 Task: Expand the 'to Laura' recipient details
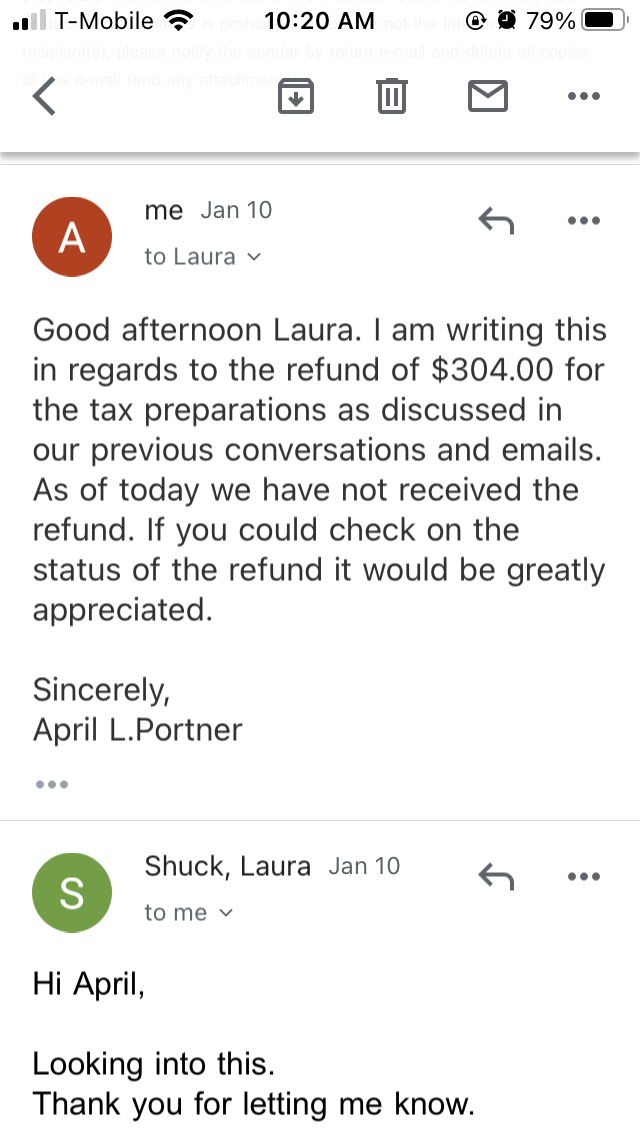coord(200,256)
